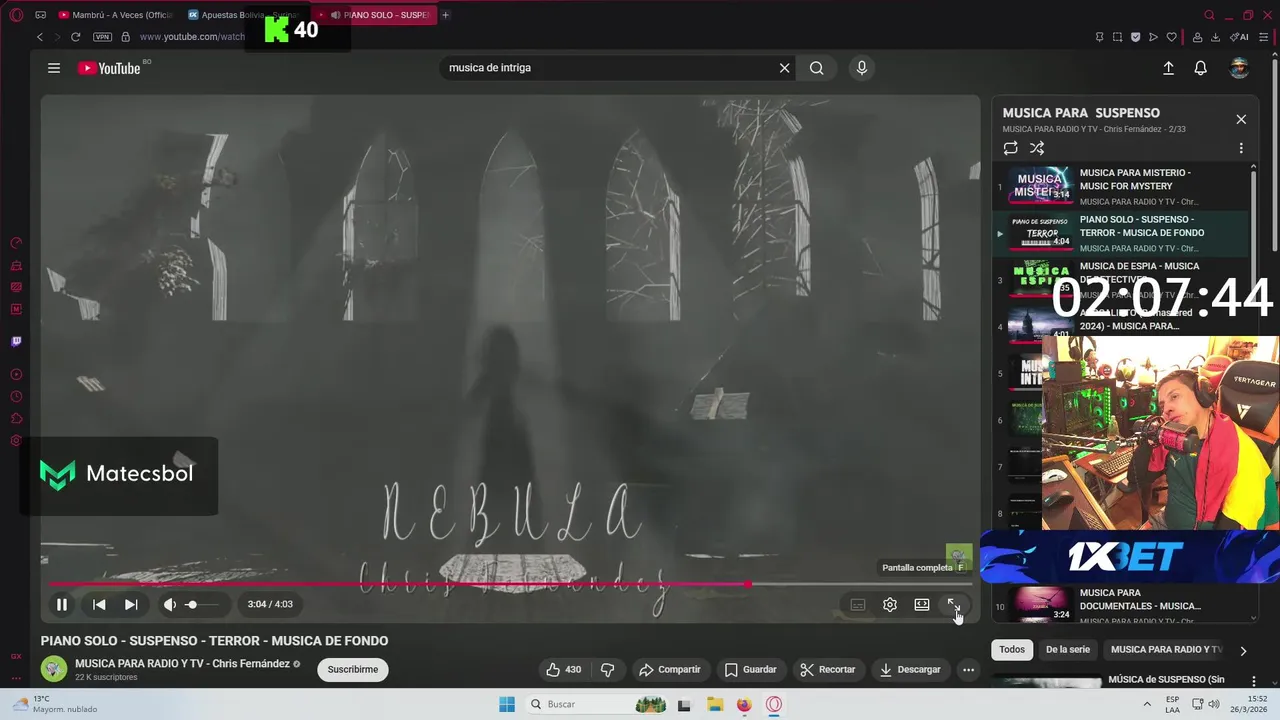This screenshot has height=720, width=1280.
Task: Open File Explorer from taskbar
Action: click(715, 704)
